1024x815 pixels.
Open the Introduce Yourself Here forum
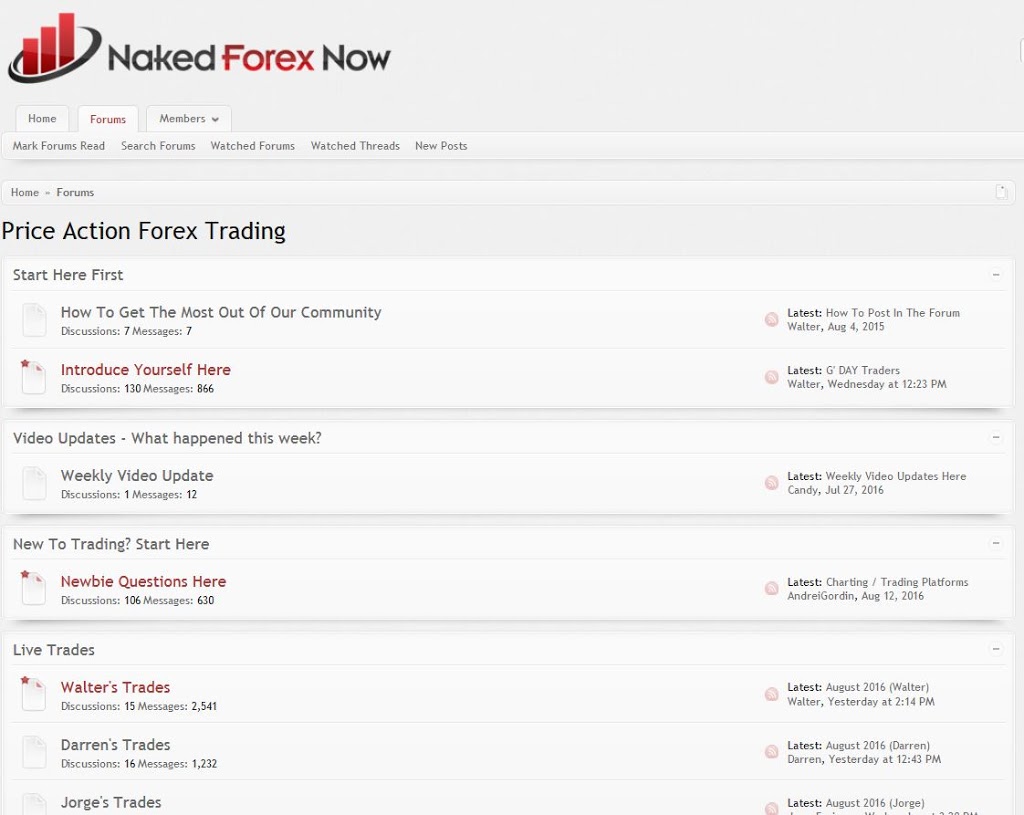point(146,370)
